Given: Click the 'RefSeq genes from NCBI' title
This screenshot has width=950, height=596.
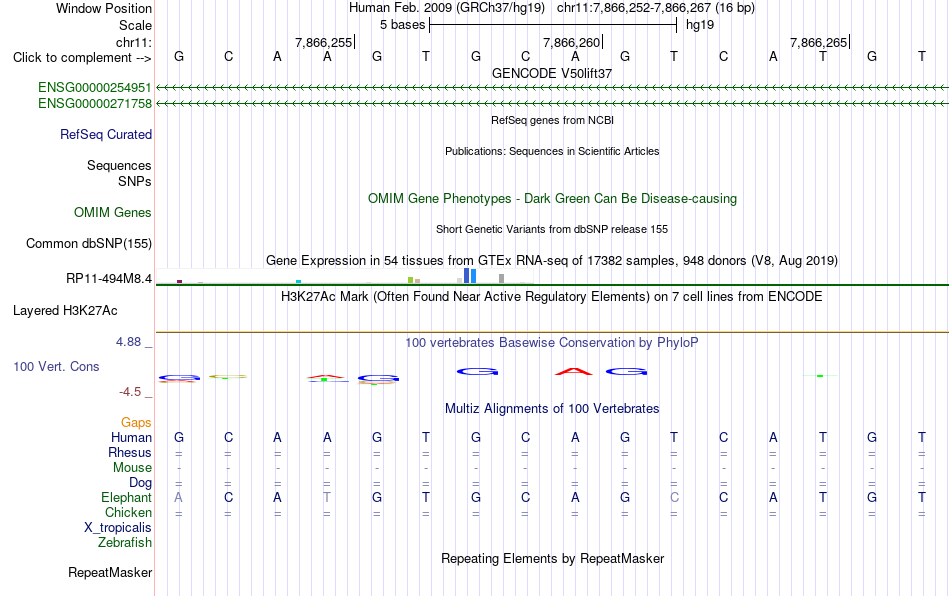Looking at the screenshot, I should pyautogui.click(x=552, y=121).
